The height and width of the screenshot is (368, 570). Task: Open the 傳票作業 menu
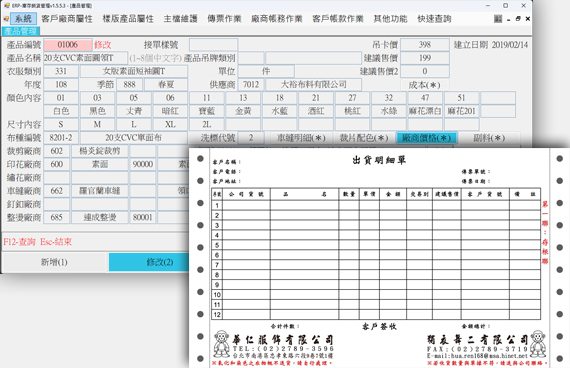224,19
